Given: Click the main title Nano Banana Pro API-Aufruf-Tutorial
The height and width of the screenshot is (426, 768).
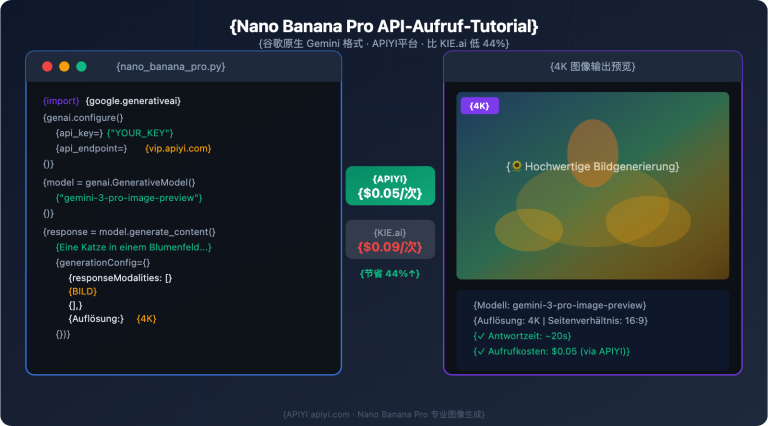Looking at the screenshot, I should tap(384, 26).
